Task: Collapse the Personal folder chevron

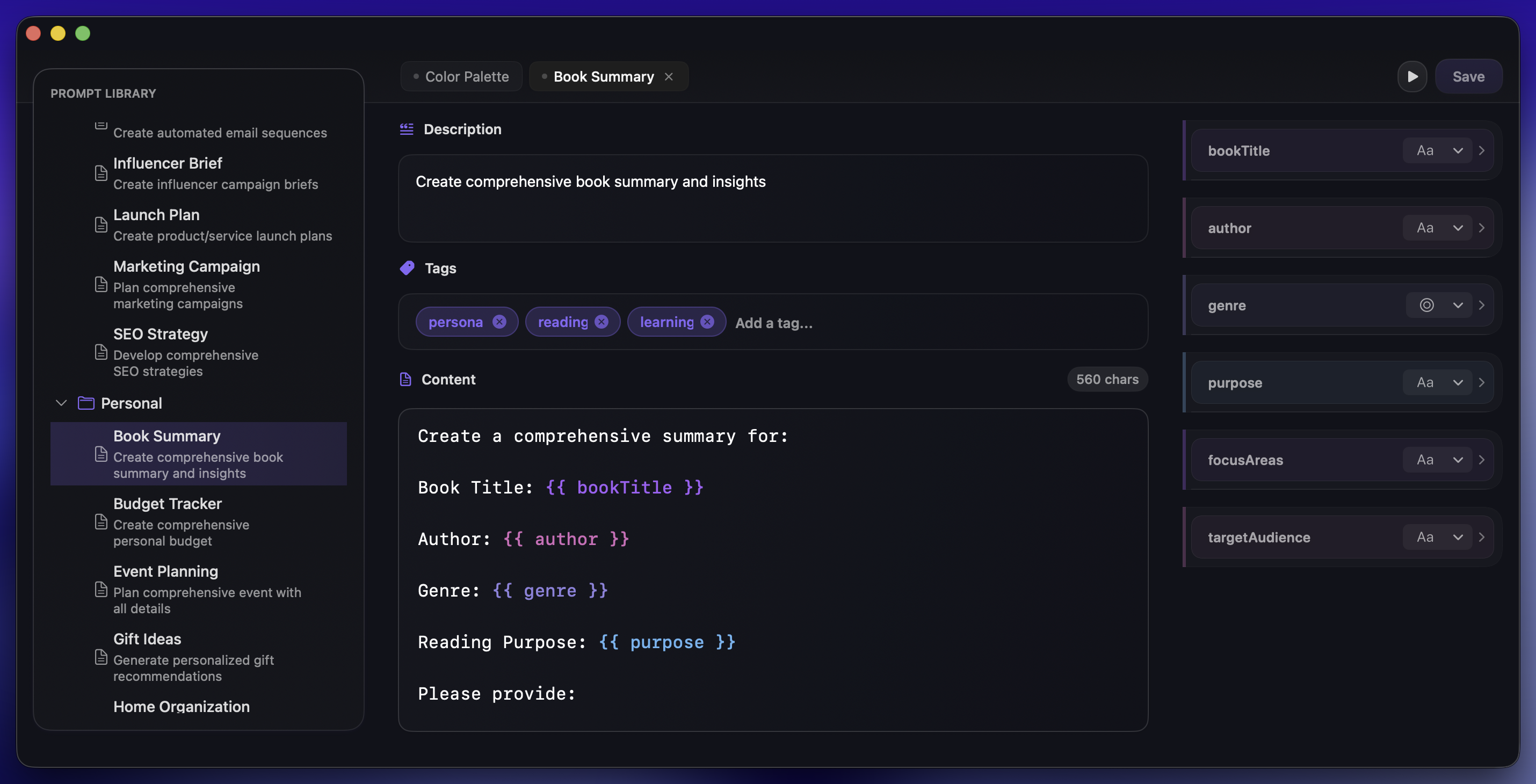Action: [61, 403]
